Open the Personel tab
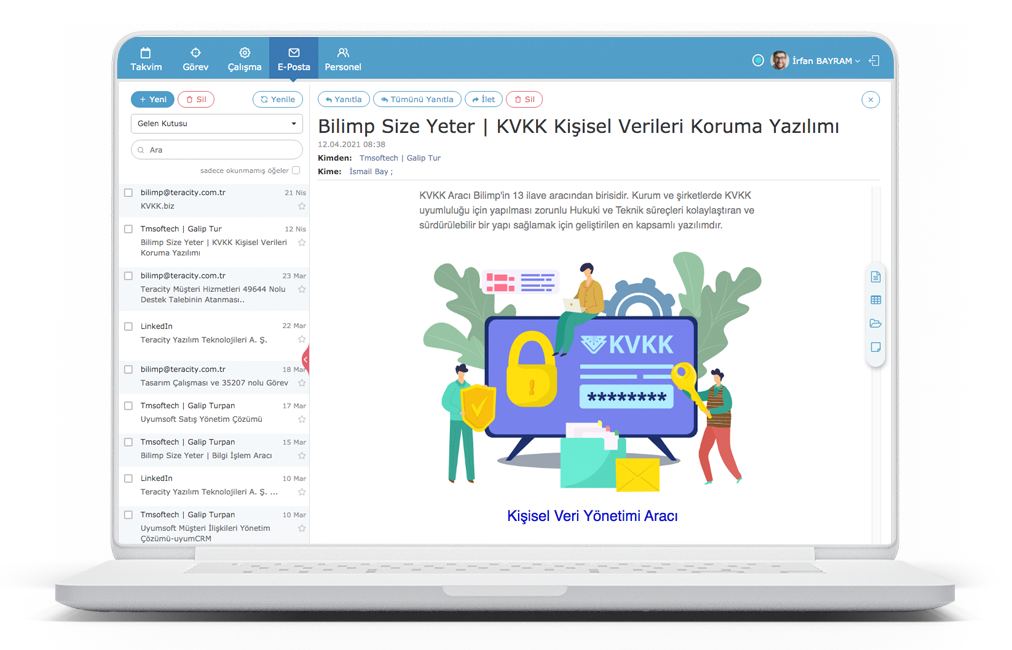 coord(343,59)
